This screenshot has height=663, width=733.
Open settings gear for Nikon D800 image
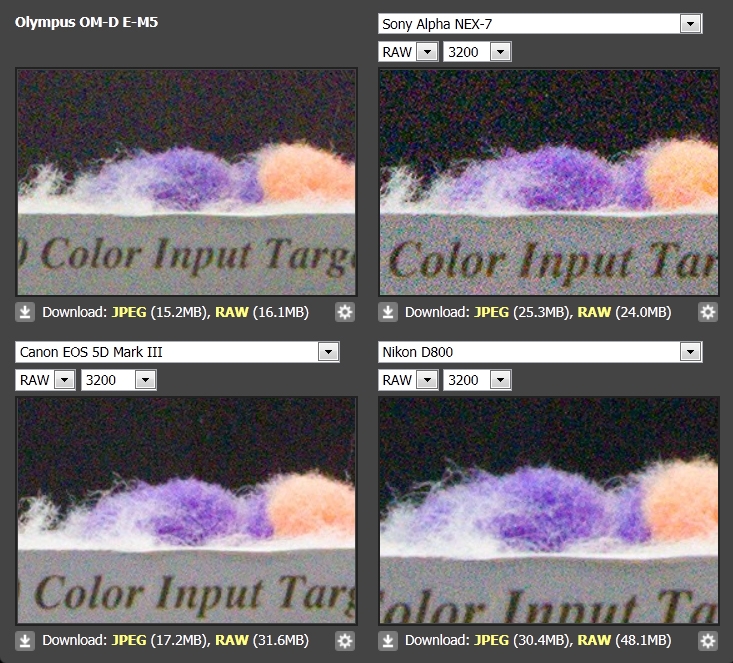pos(708,641)
